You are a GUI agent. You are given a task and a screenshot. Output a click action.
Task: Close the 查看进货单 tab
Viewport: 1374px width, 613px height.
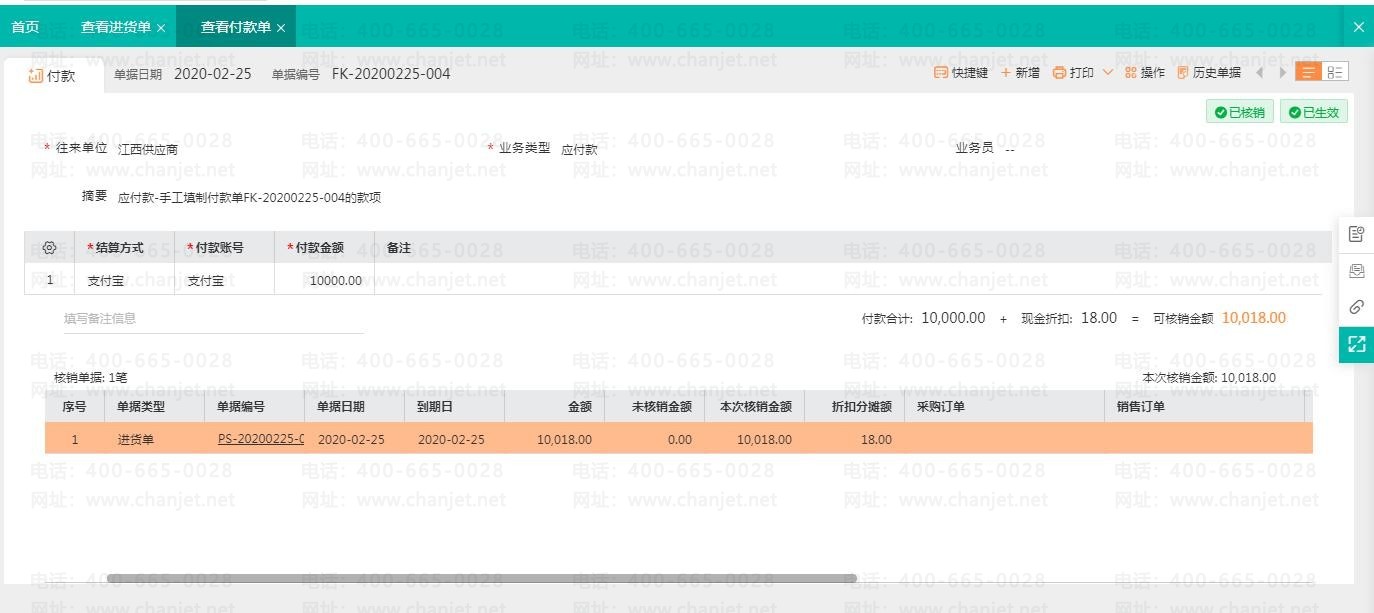(161, 28)
